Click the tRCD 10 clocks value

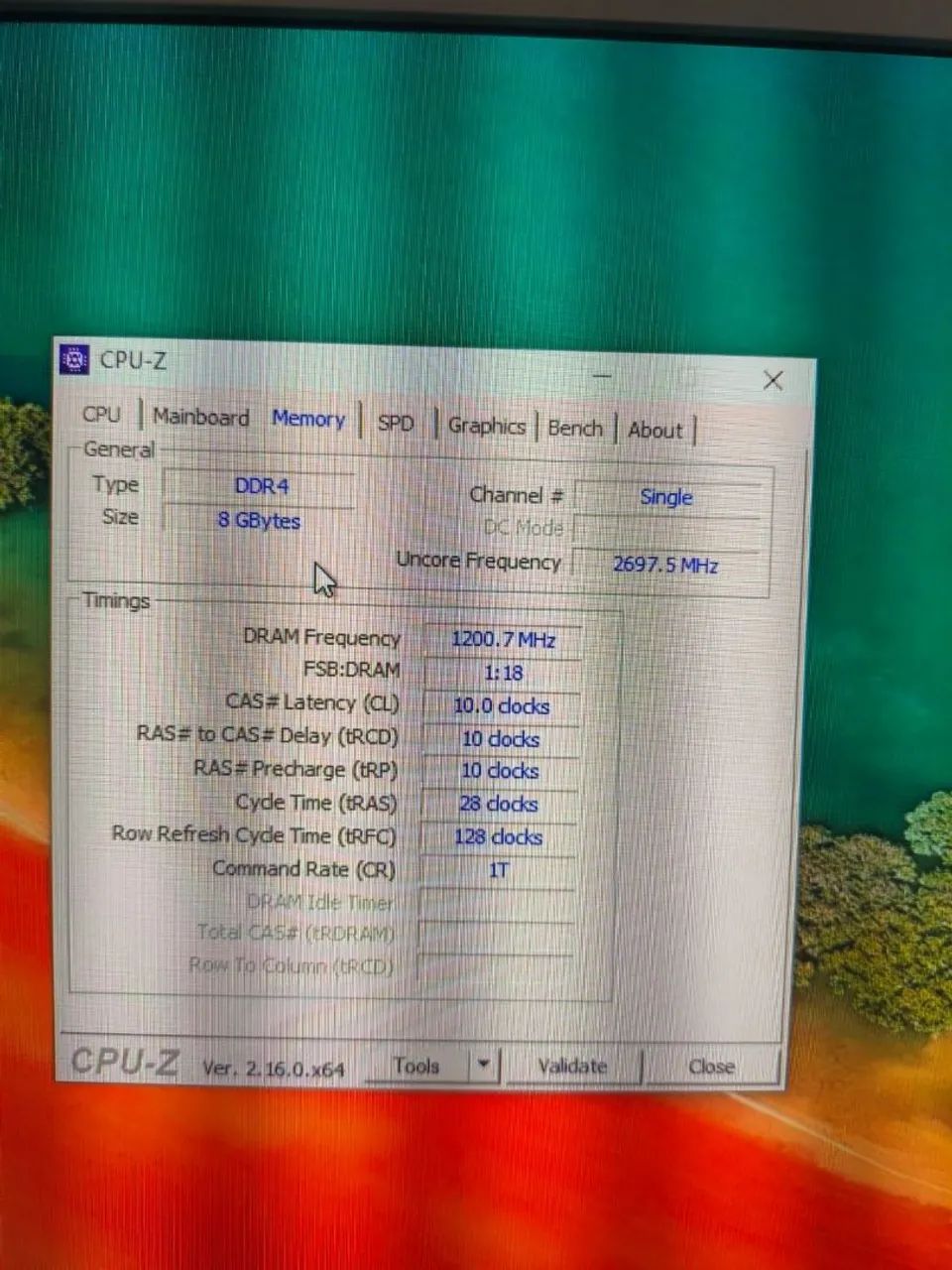pos(501,738)
